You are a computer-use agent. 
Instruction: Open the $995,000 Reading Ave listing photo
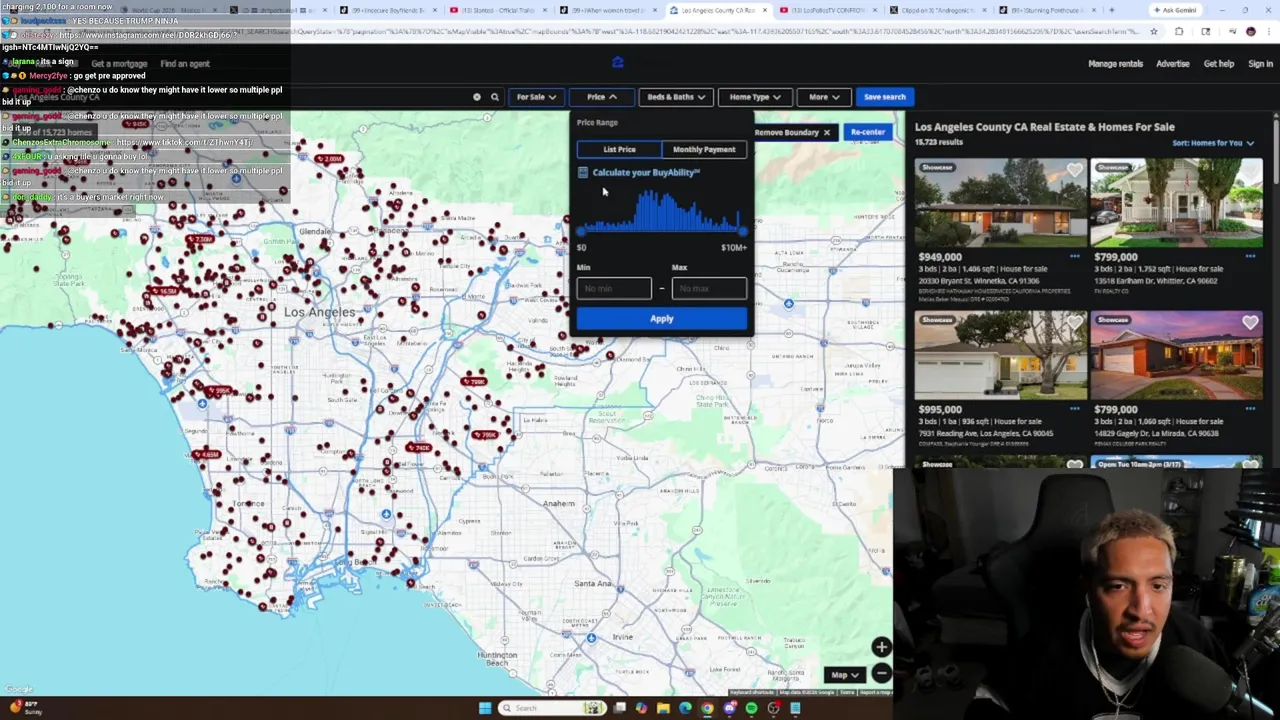click(1000, 354)
